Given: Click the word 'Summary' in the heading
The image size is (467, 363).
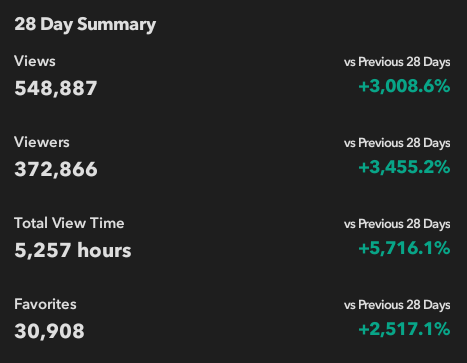Looking at the screenshot, I should [x=117, y=25].
